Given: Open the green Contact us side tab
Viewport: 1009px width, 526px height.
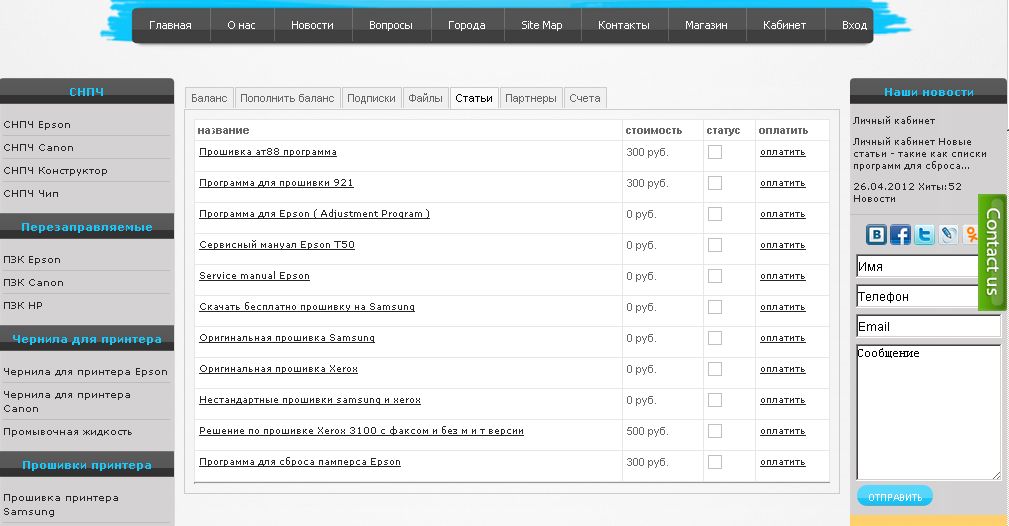Looking at the screenshot, I should 992,252.
